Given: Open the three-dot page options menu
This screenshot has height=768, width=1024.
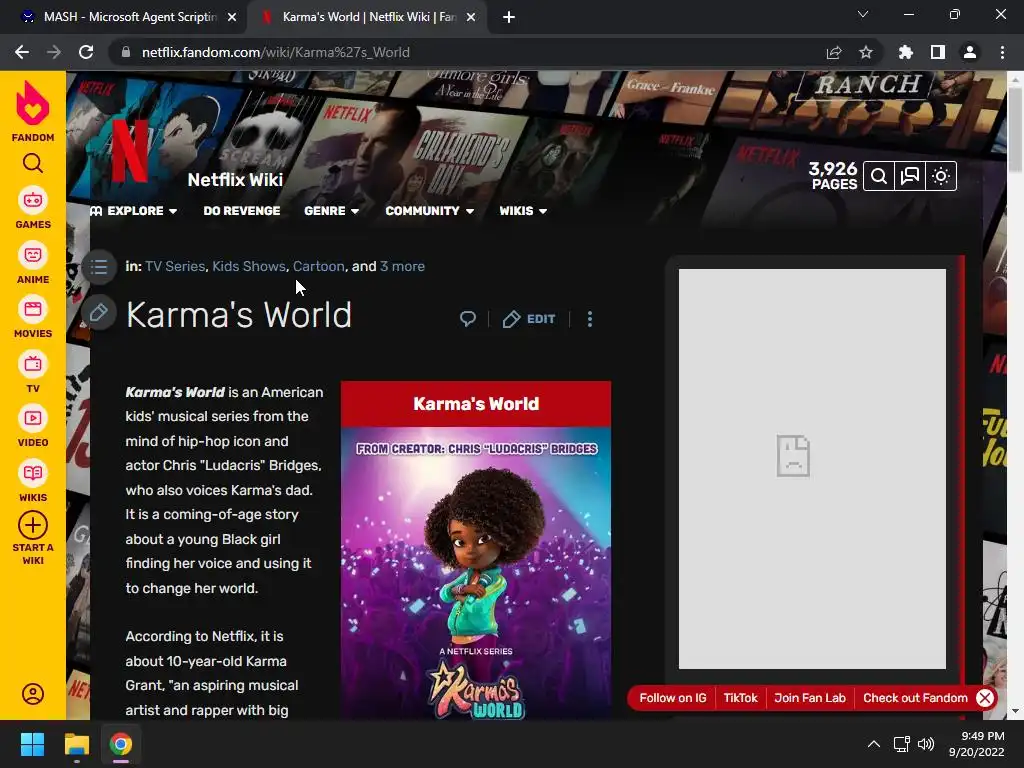Looking at the screenshot, I should 590,319.
